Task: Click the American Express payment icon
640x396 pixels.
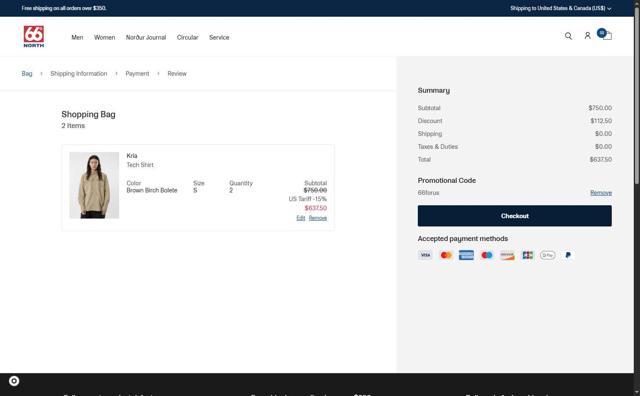Action: (x=467, y=255)
